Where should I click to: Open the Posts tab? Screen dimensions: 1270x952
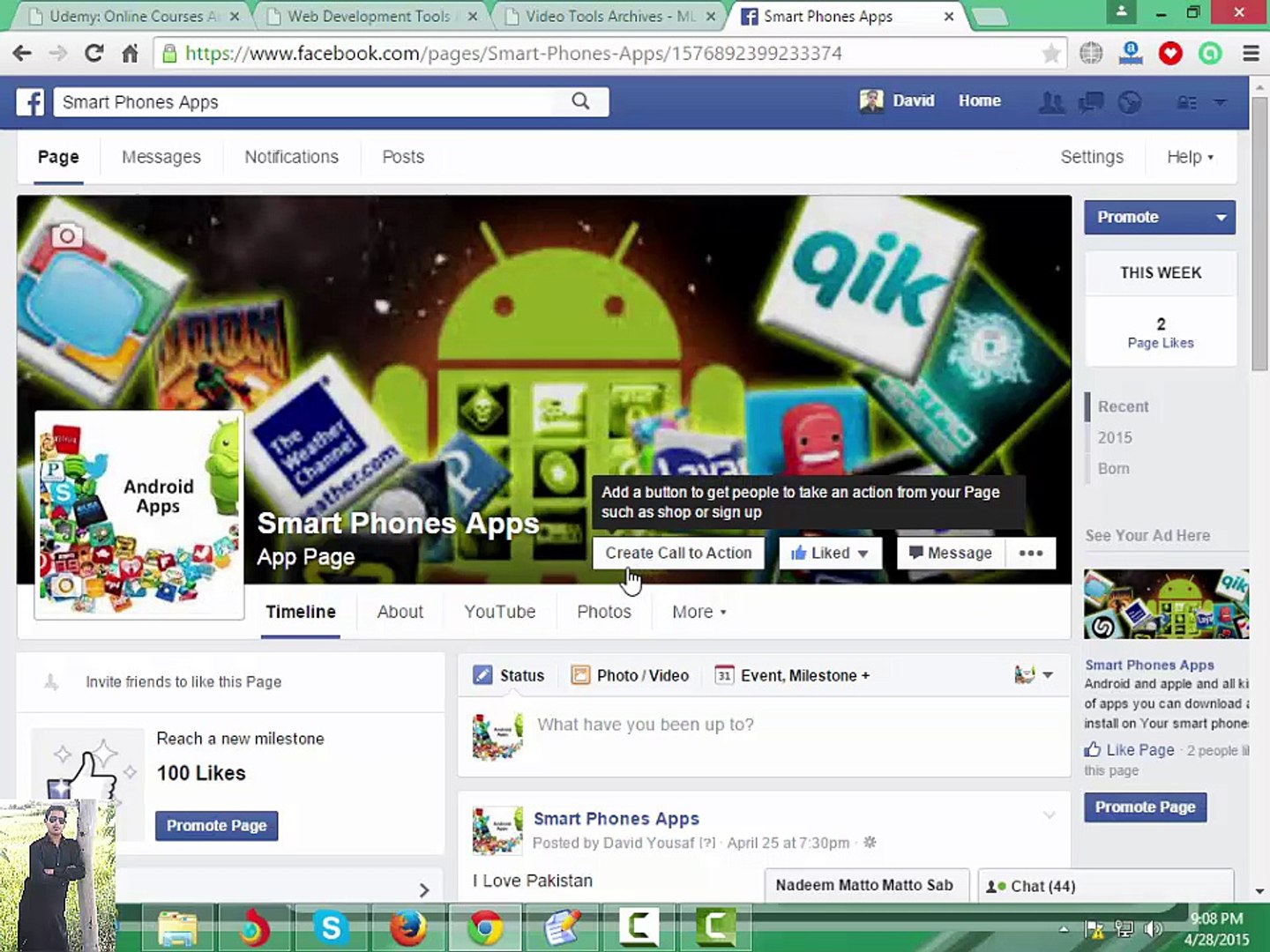pyautogui.click(x=403, y=157)
